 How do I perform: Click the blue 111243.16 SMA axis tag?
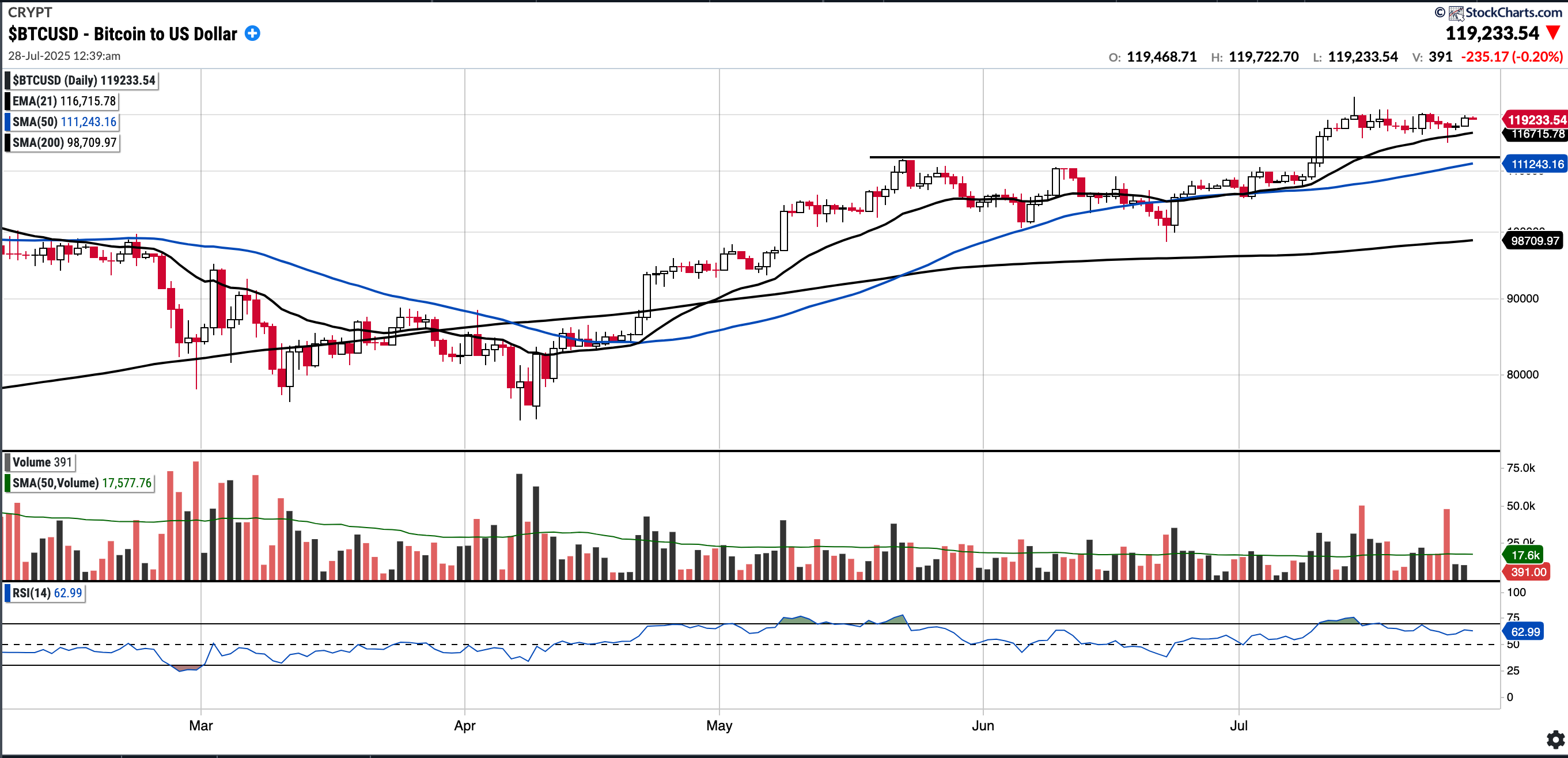[1535, 164]
